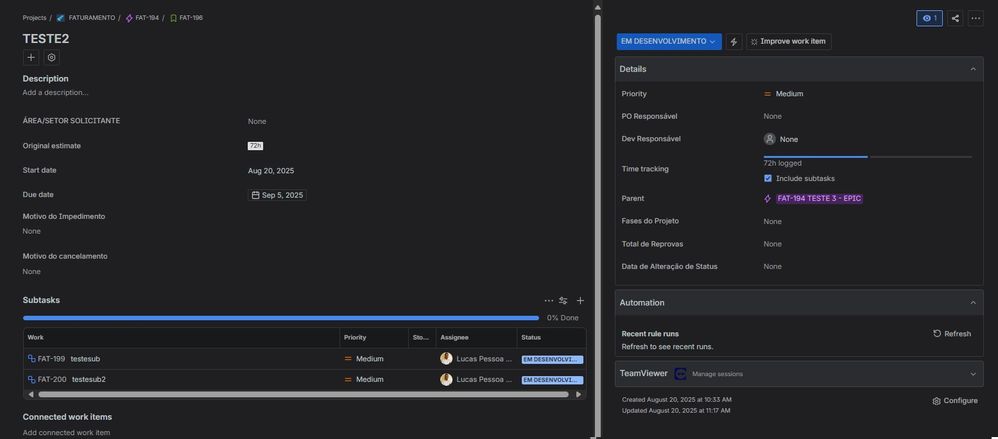Click the apps icon next to the plus button
This screenshot has height=439, width=998.
(x=52, y=57)
